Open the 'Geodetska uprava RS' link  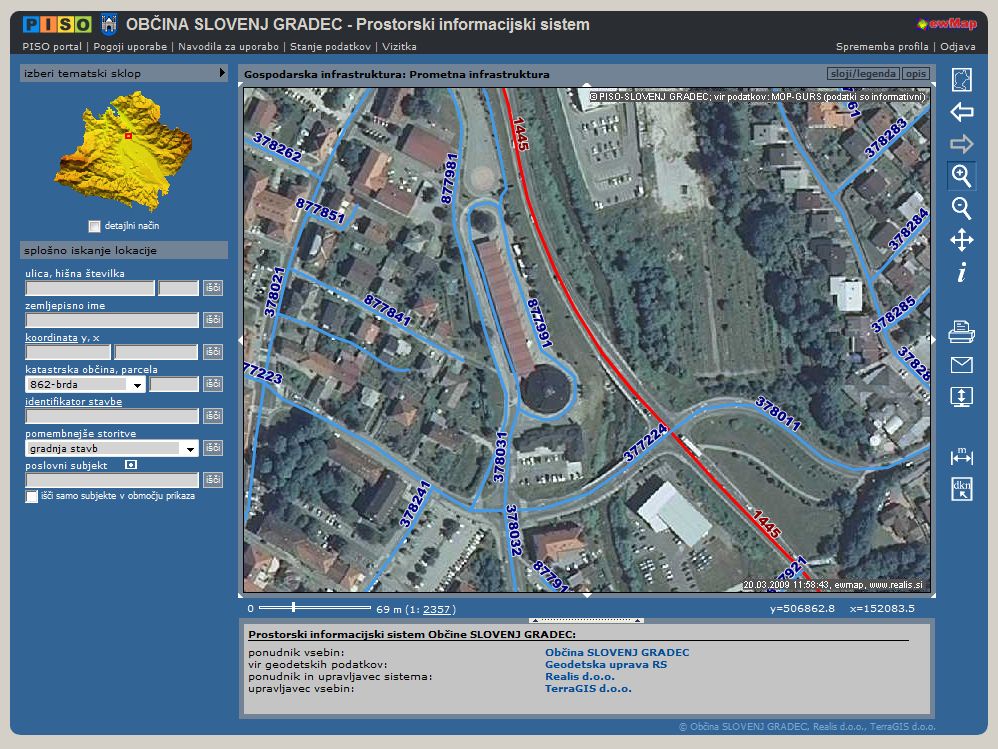click(605, 664)
